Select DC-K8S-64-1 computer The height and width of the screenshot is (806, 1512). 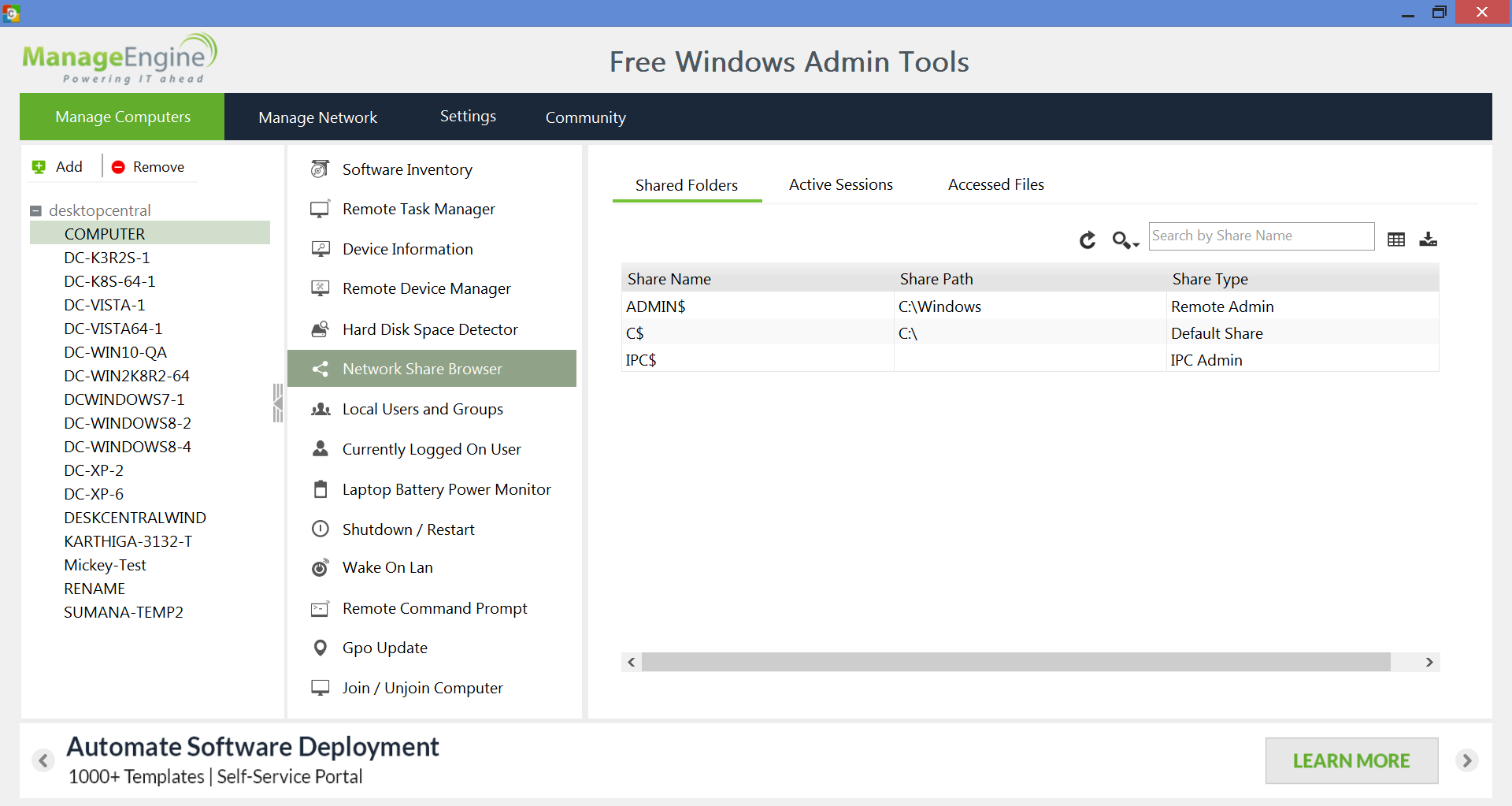click(x=109, y=281)
